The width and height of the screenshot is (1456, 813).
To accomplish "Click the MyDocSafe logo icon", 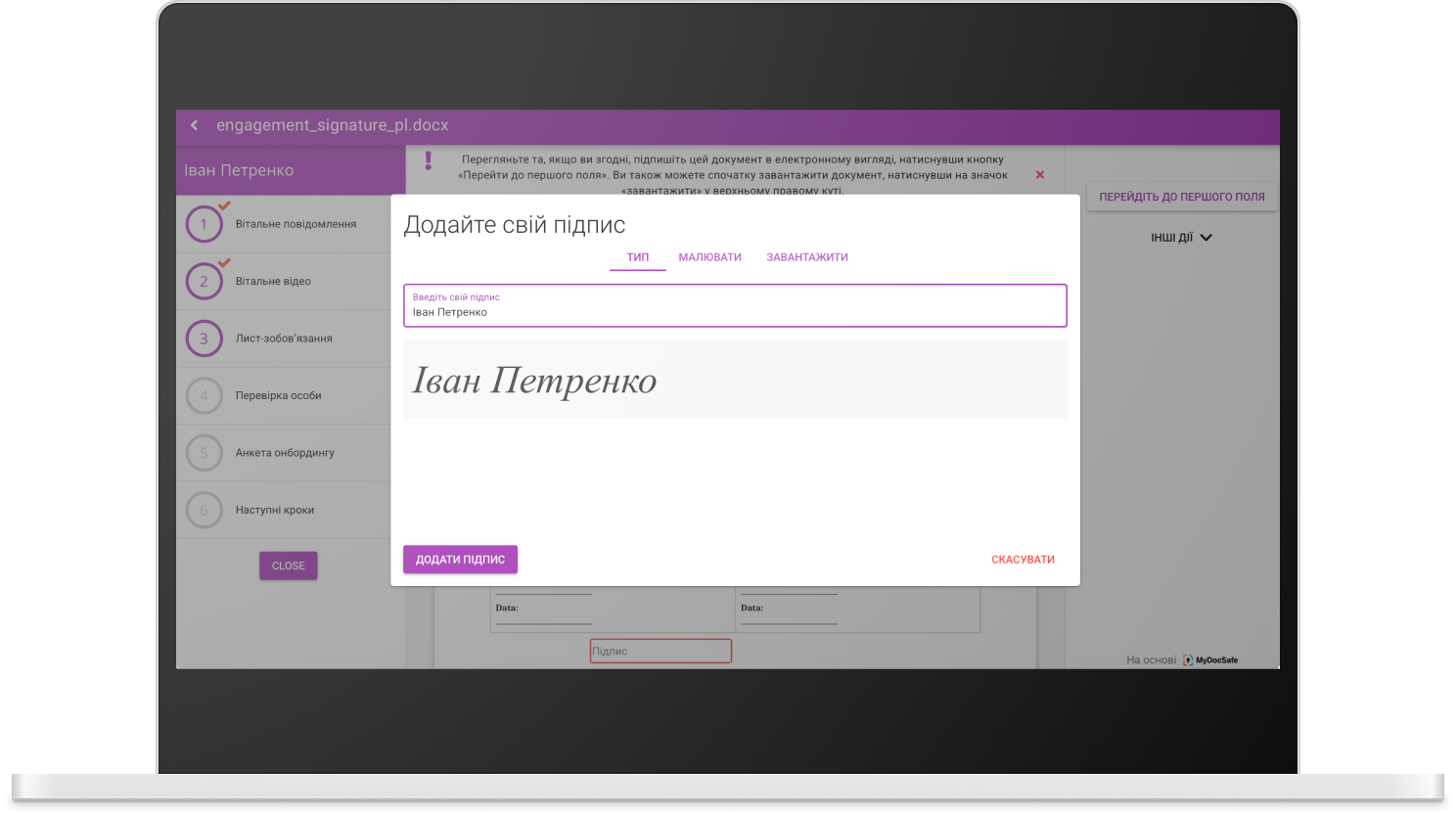I will (1186, 659).
